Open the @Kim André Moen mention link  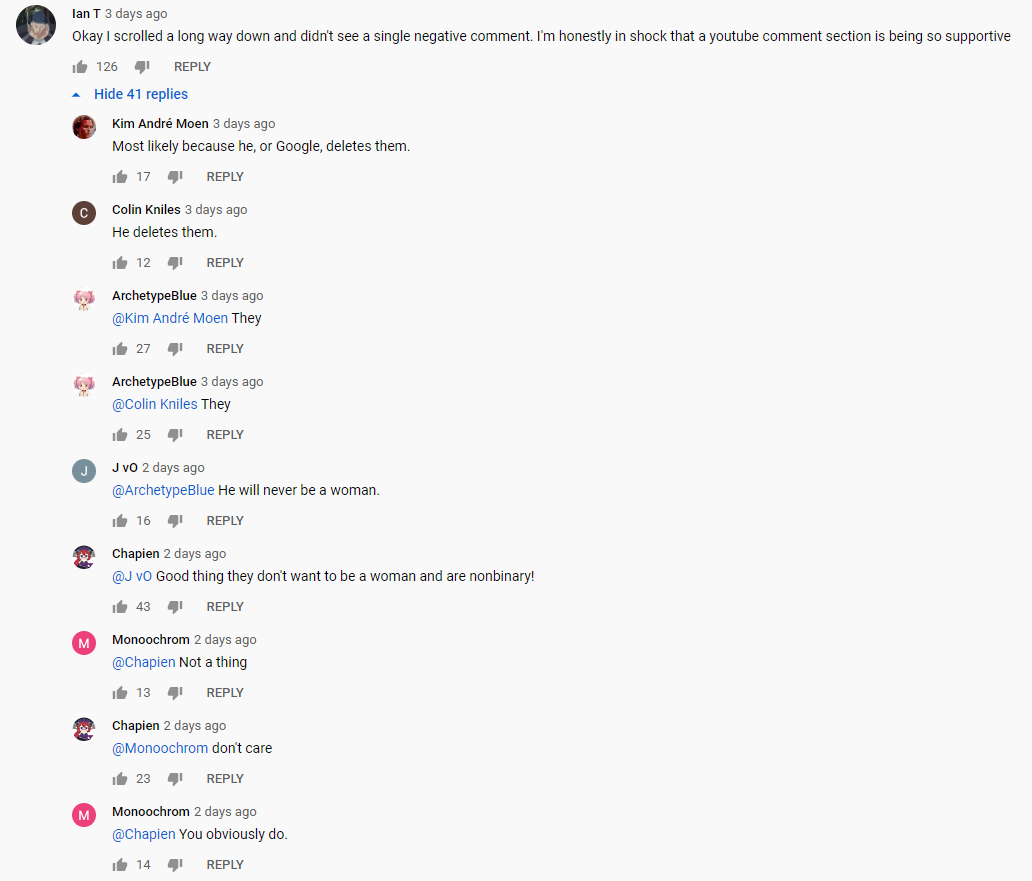[170, 318]
